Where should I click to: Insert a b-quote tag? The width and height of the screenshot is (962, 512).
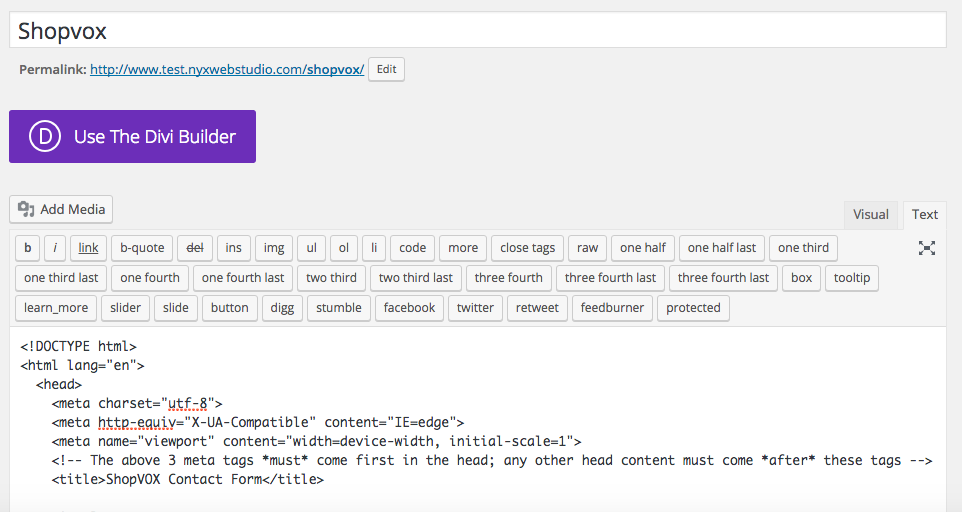(x=142, y=248)
